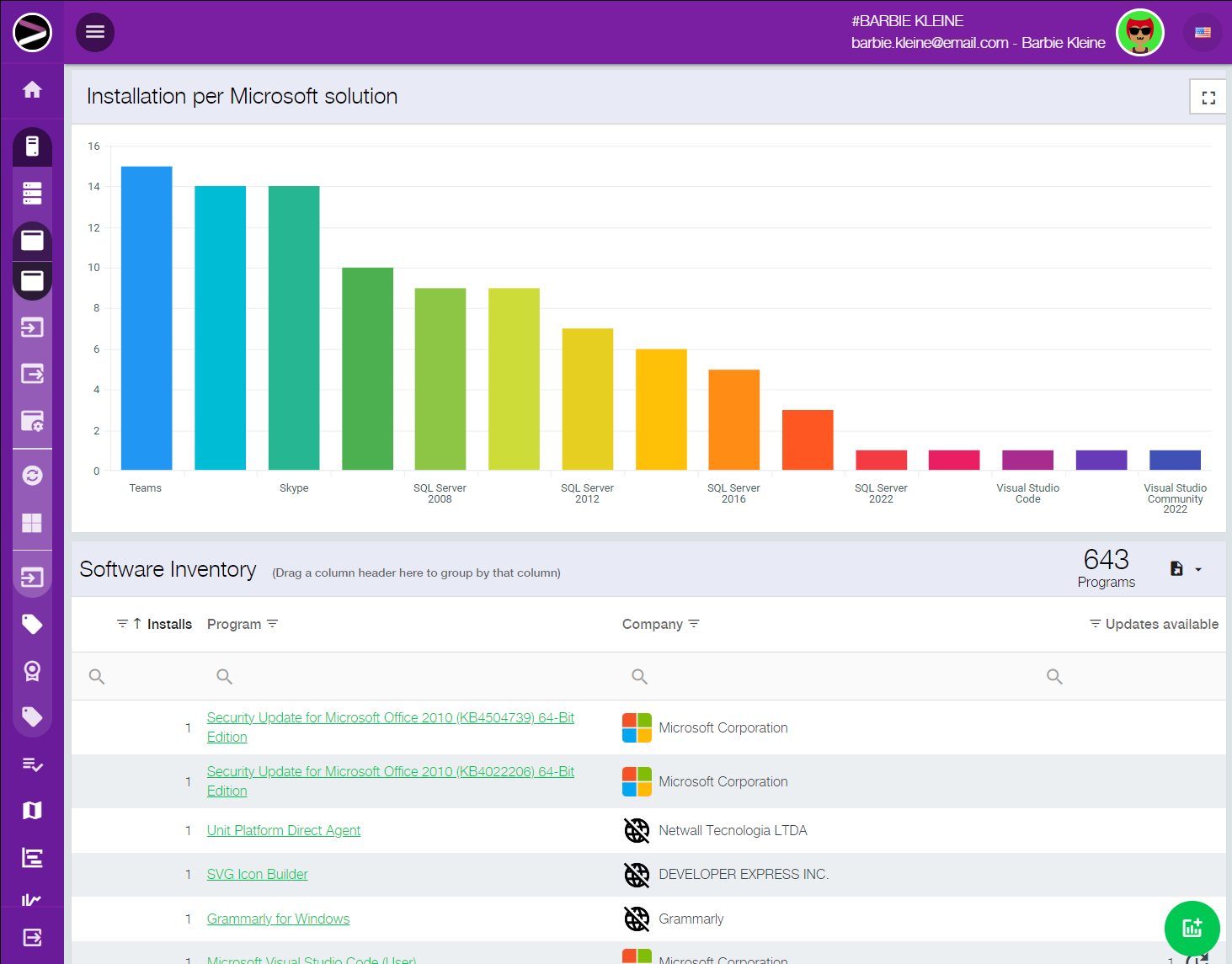Select the US flag language icon

[x=1202, y=33]
